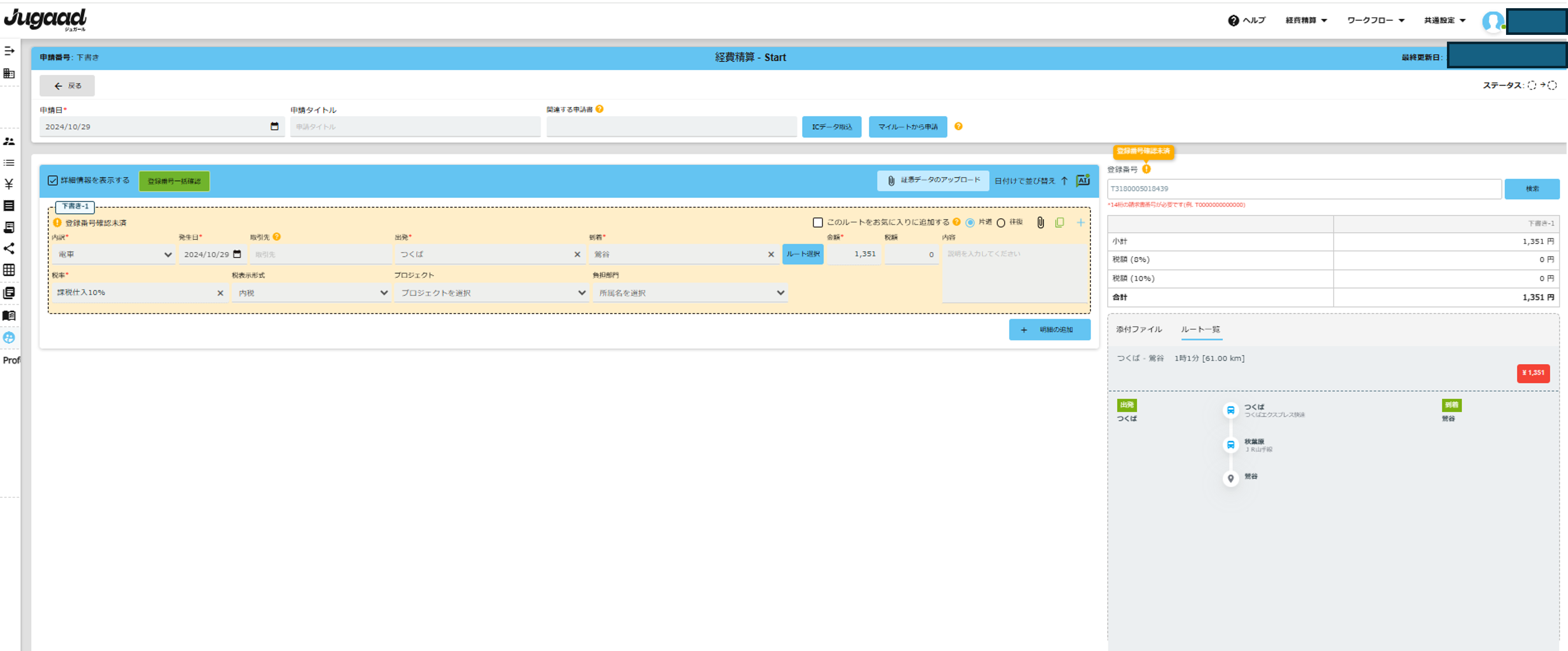This screenshot has height=651, width=1568.
Task: Open the grid table icon in sidebar
Action: click(9, 269)
